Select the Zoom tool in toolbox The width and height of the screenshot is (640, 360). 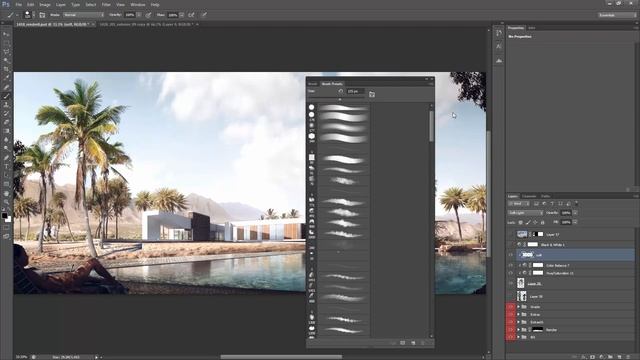(x=6, y=202)
